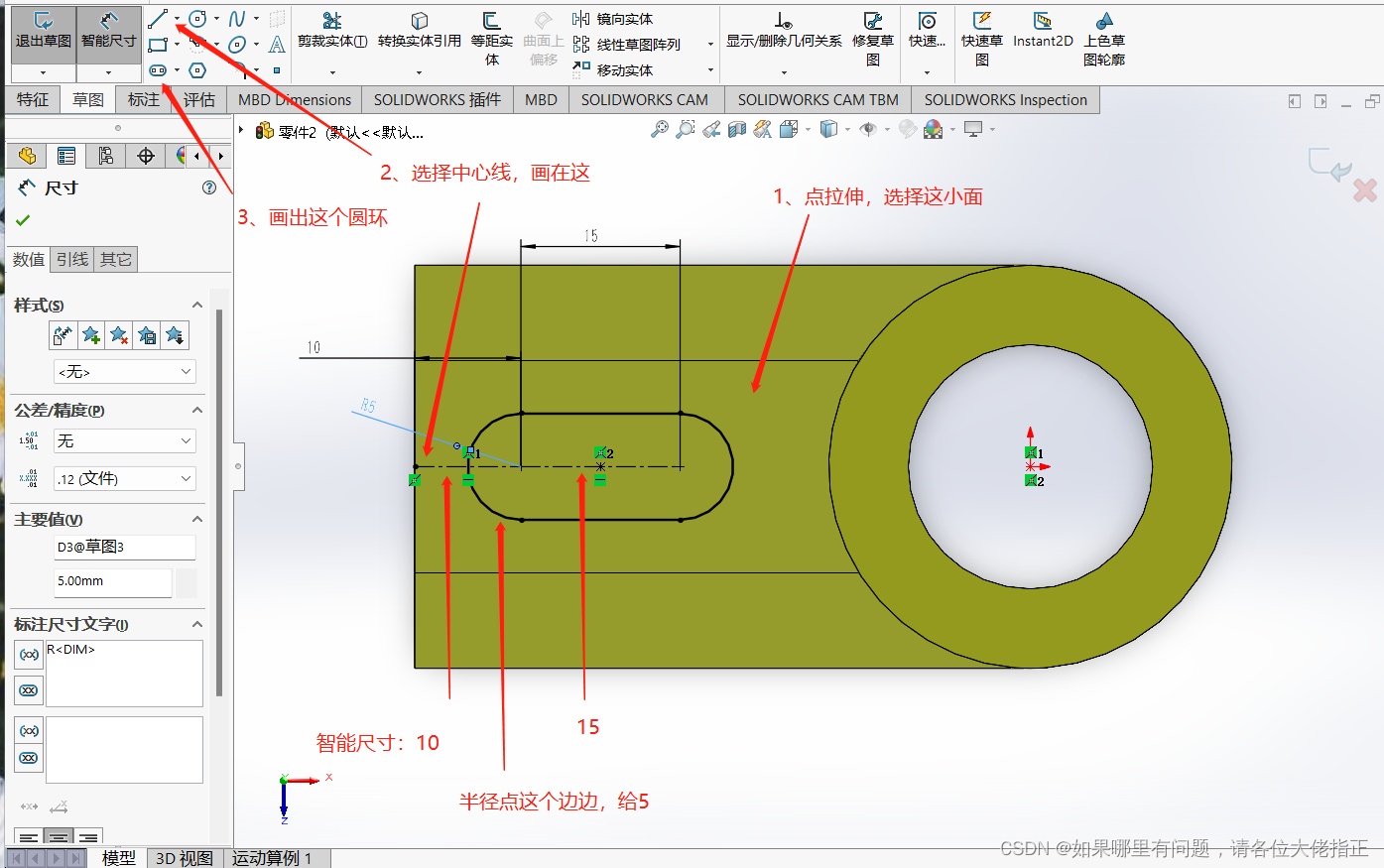Screen dimensions: 1384x868
Task: Select the Smart Dimension (智能尺寸) tool
Action: tap(108, 33)
